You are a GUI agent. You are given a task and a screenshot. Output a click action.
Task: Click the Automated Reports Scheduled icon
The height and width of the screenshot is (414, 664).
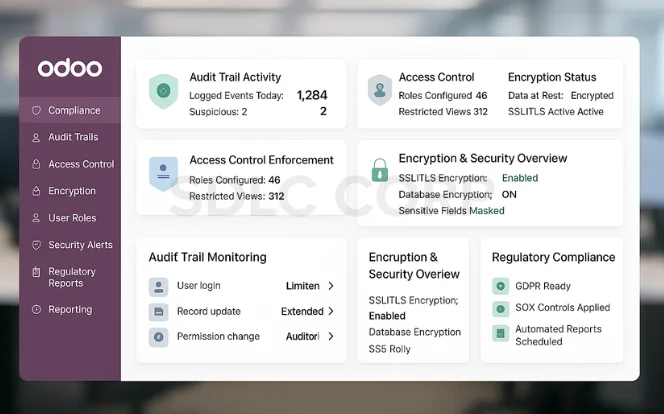(x=501, y=333)
